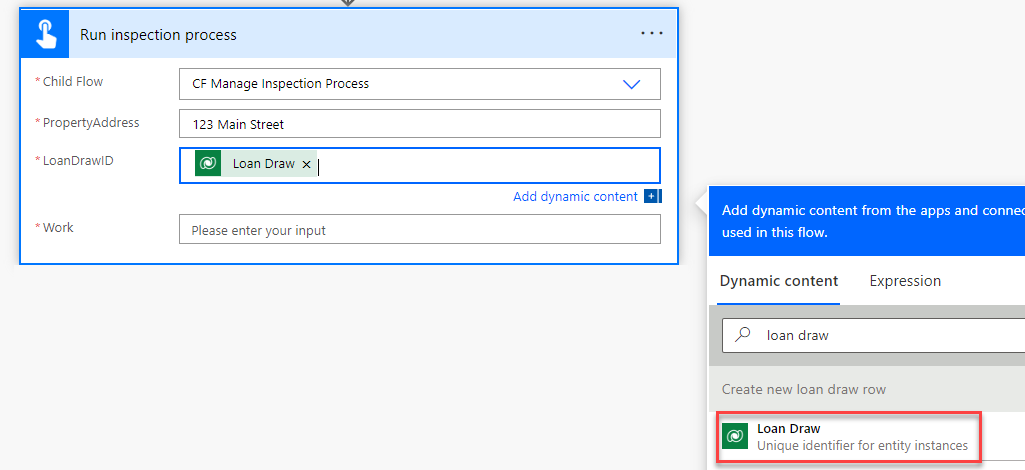The image size is (1025, 470).
Task: Click the Dataverse icon inside the LoanDrawID token
Action: point(208,164)
